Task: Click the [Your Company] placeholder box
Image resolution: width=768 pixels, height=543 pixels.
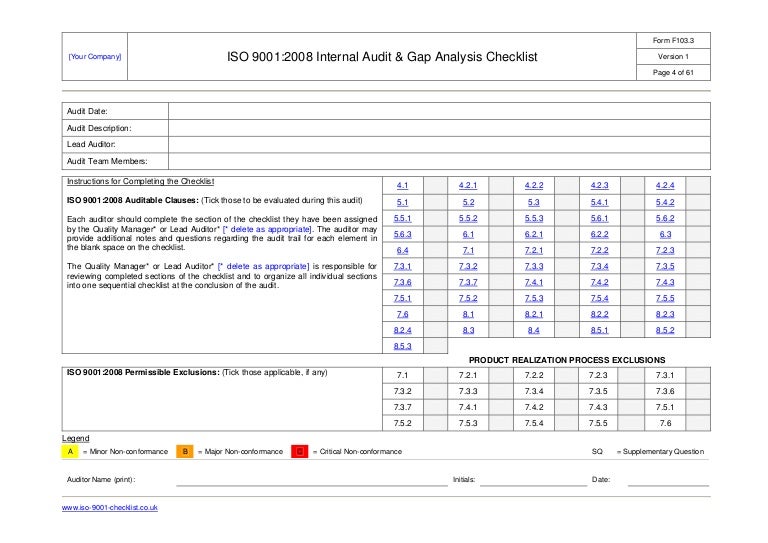Action: [x=95, y=57]
